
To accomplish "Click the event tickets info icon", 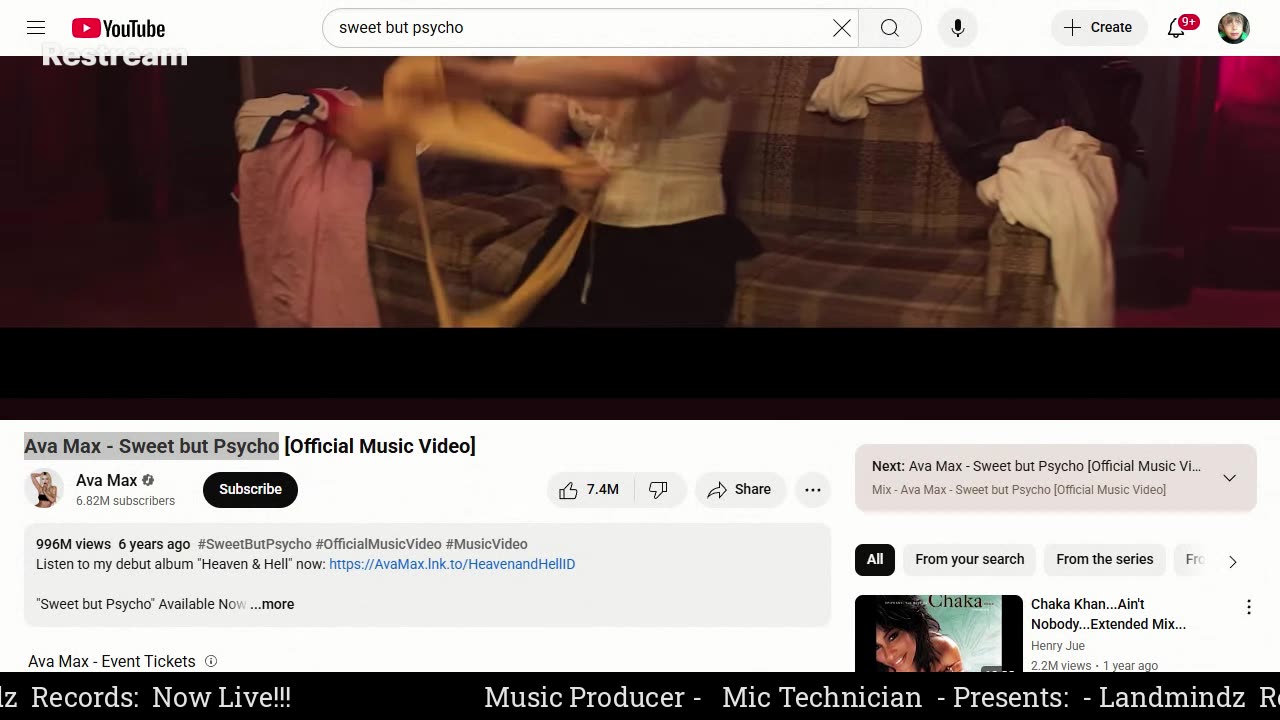I will (x=211, y=661).
